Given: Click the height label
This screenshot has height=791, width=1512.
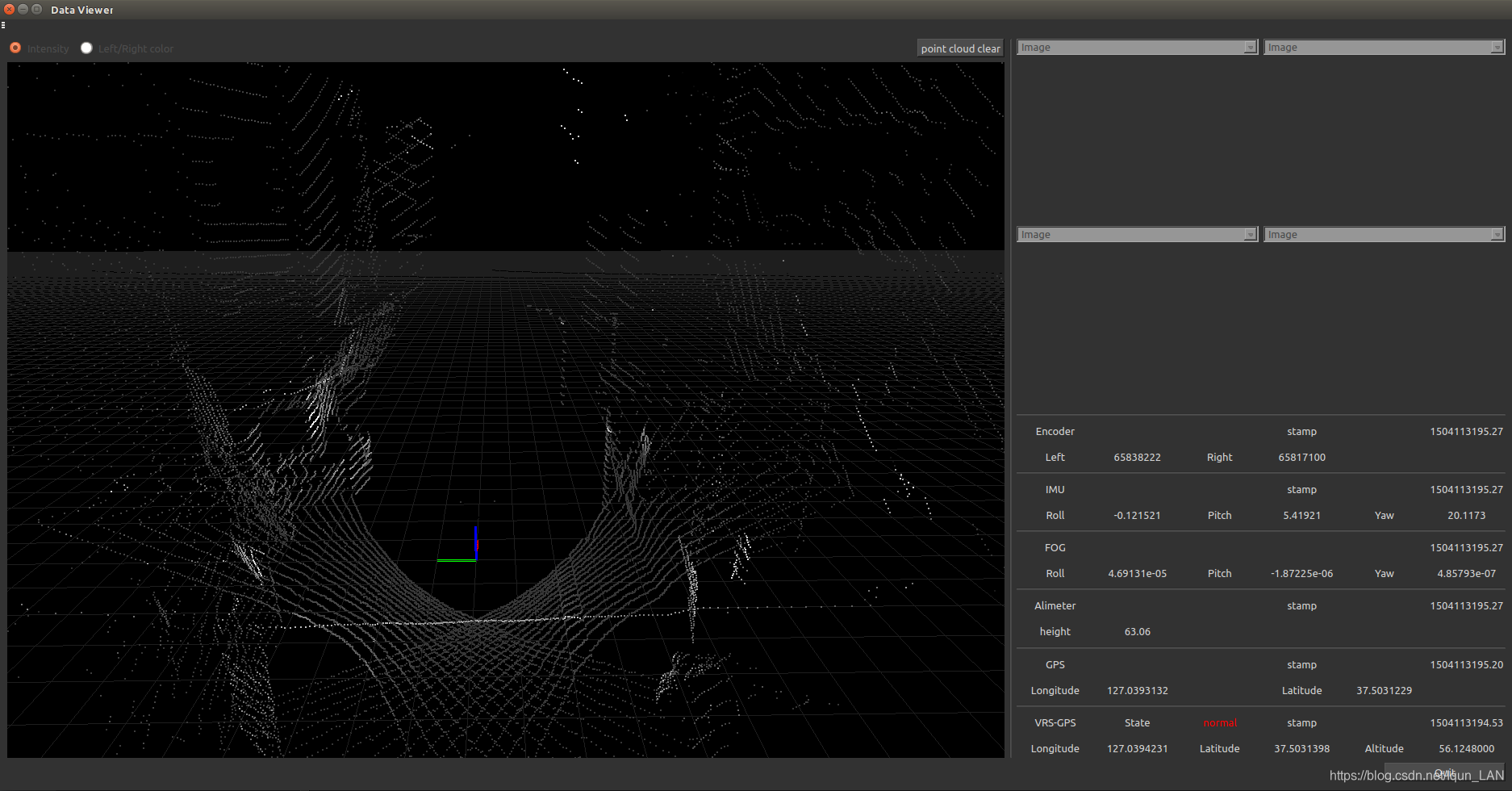Looking at the screenshot, I should click(1055, 632).
